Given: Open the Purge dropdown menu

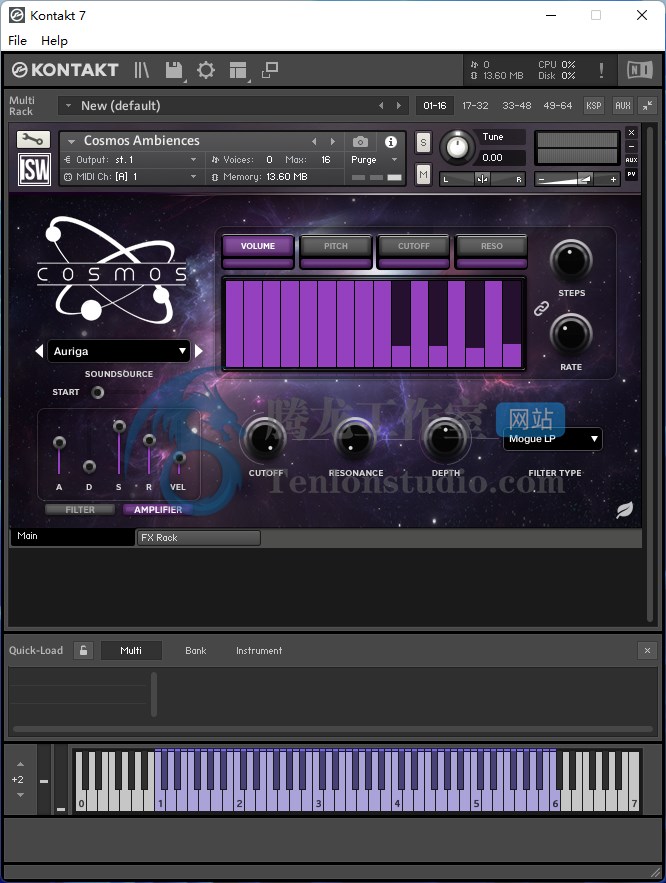Looking at the screenshot, I should (x=374, y=160).
